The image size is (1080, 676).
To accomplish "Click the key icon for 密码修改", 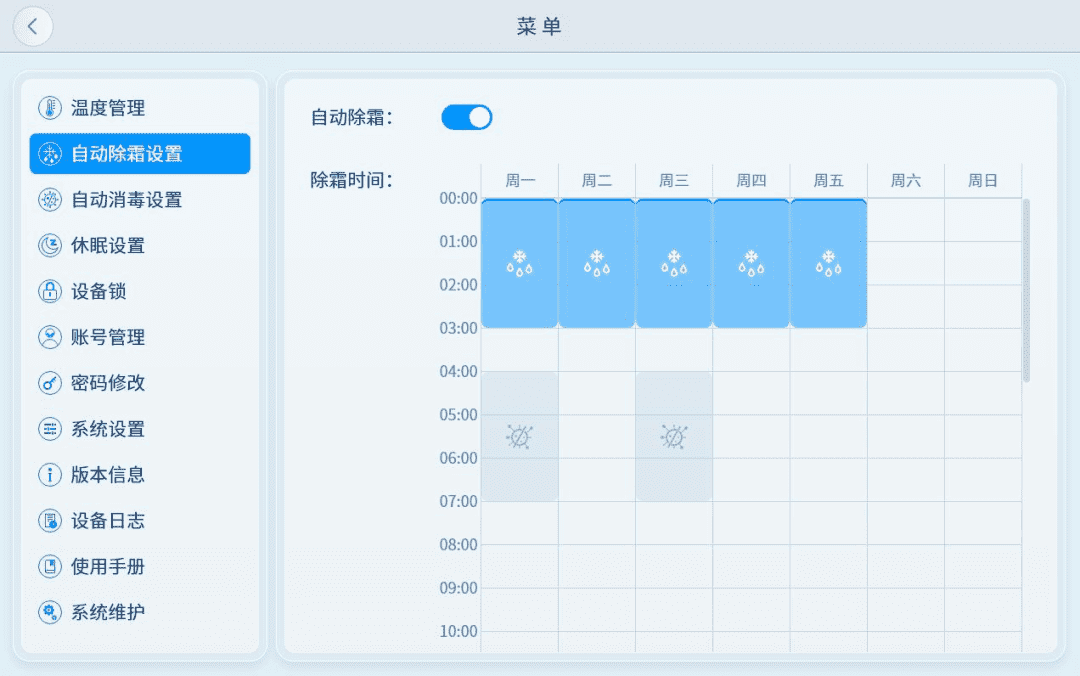I will tap(49, 383).
